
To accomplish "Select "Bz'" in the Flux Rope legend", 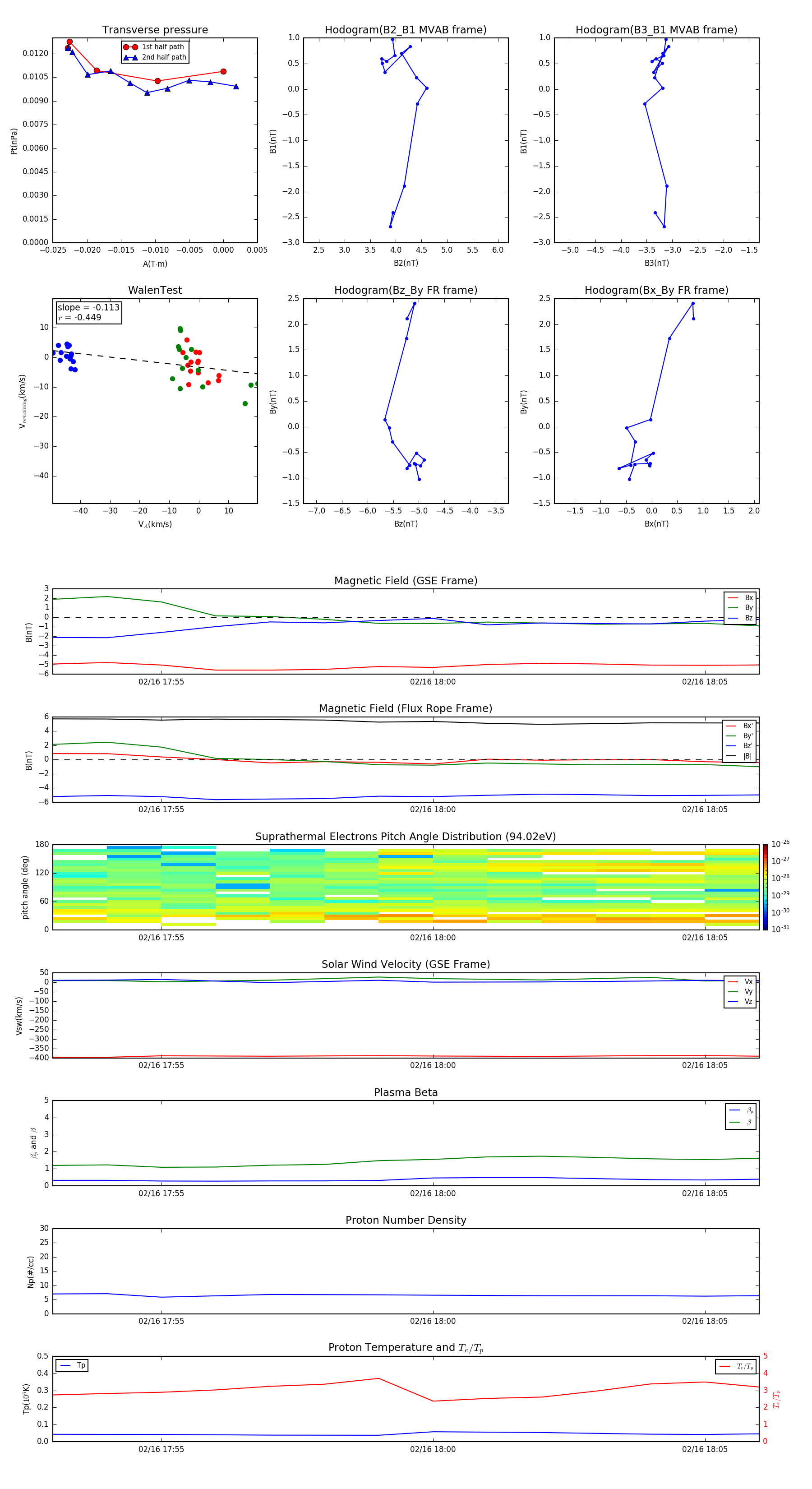I will (740, 746).
